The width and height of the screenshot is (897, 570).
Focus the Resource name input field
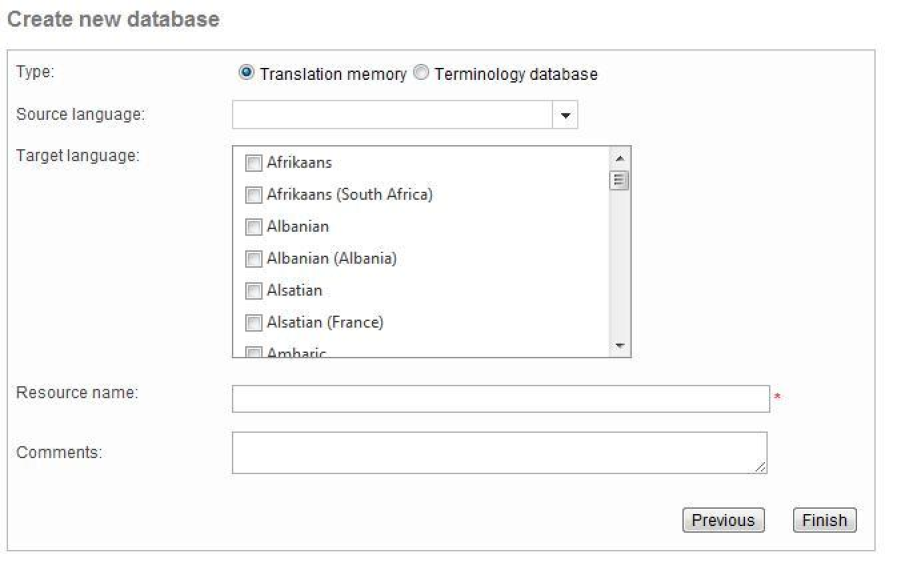pyautogui.click(x=500, y=399)
